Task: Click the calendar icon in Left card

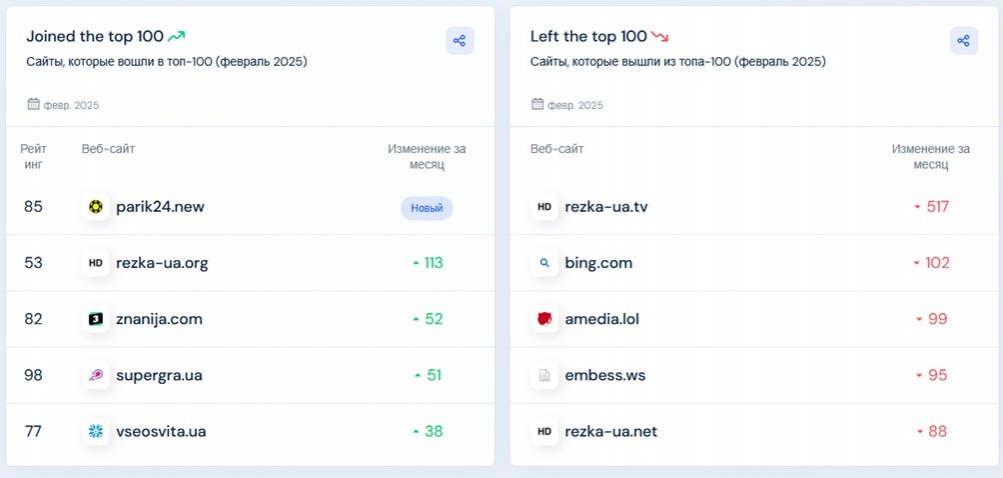Action: point(537,104)
